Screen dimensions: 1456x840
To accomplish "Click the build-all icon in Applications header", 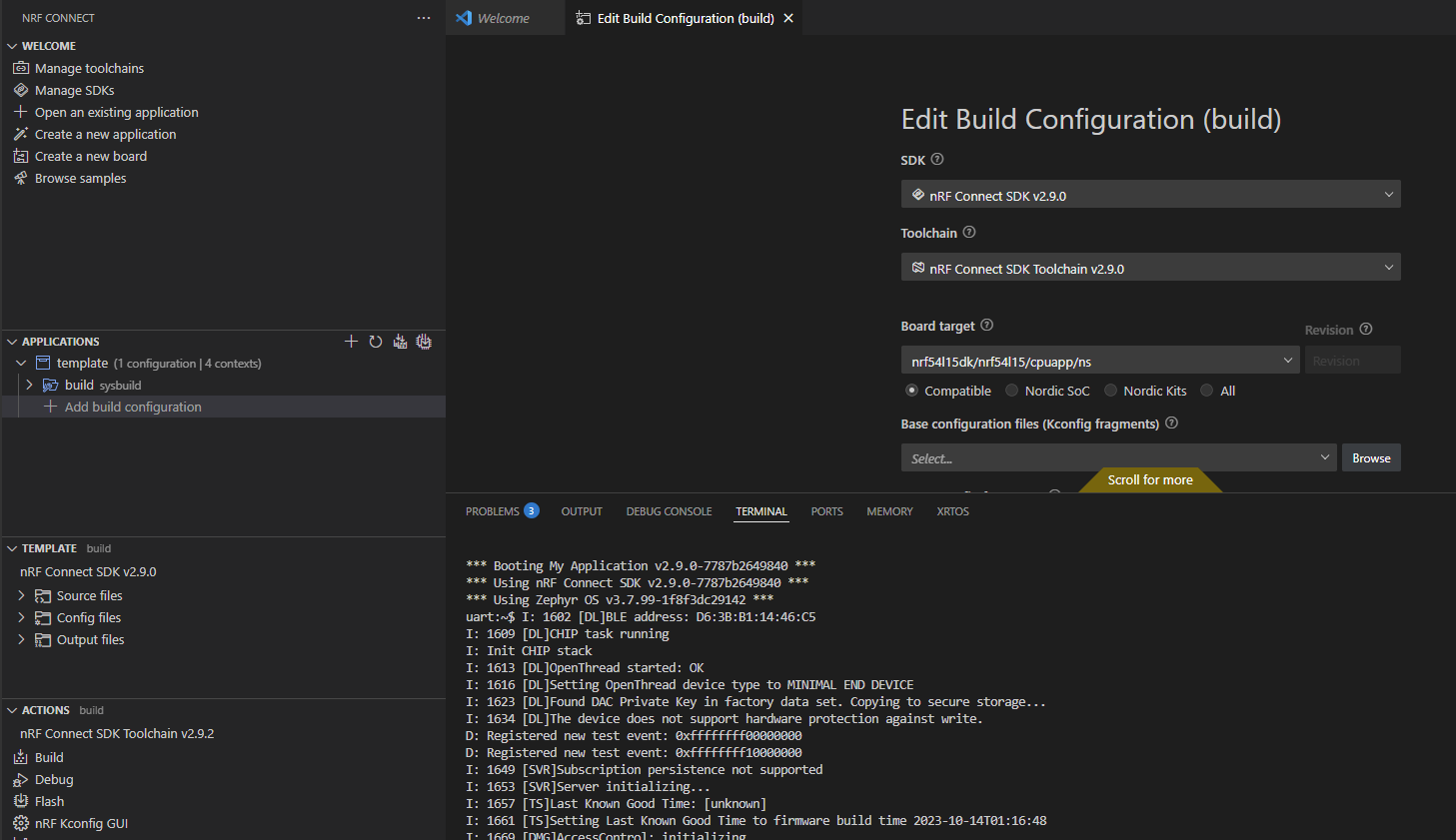I will pyautogui.click(x=400, y=342).
